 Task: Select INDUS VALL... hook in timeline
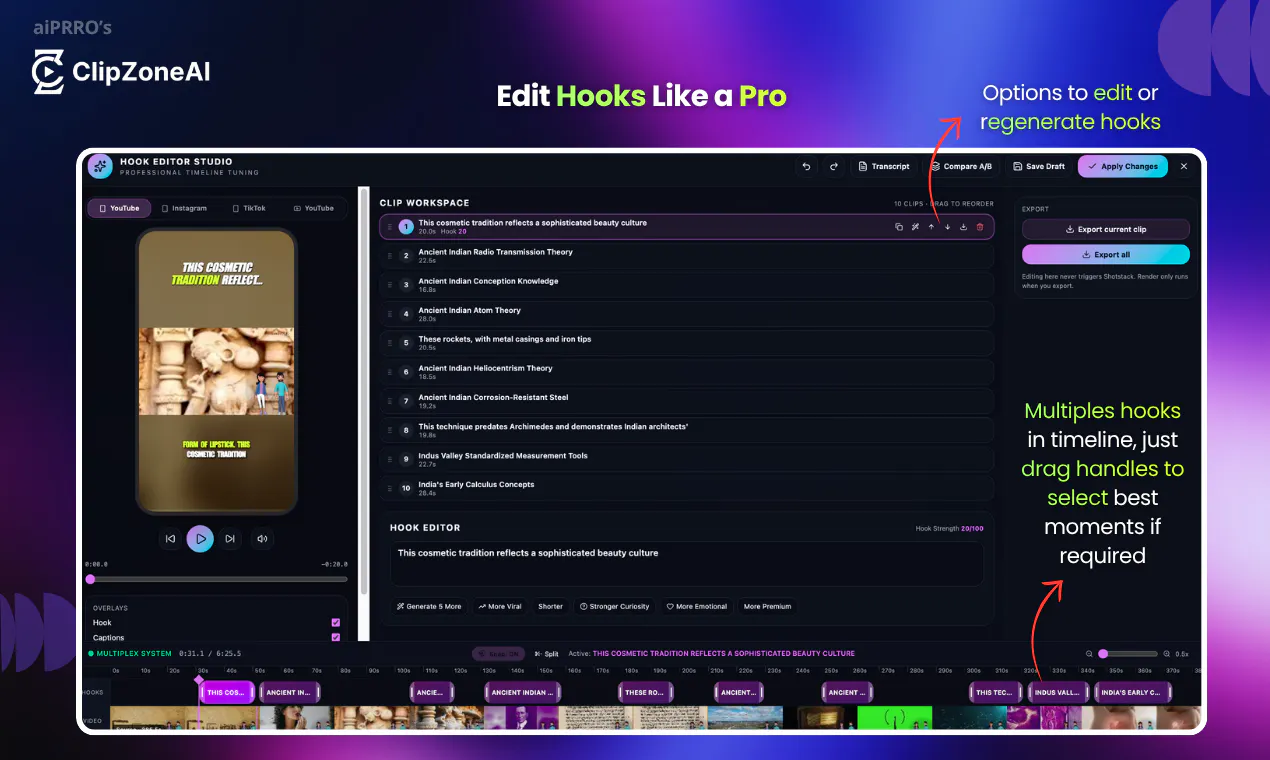point(1058,692)
